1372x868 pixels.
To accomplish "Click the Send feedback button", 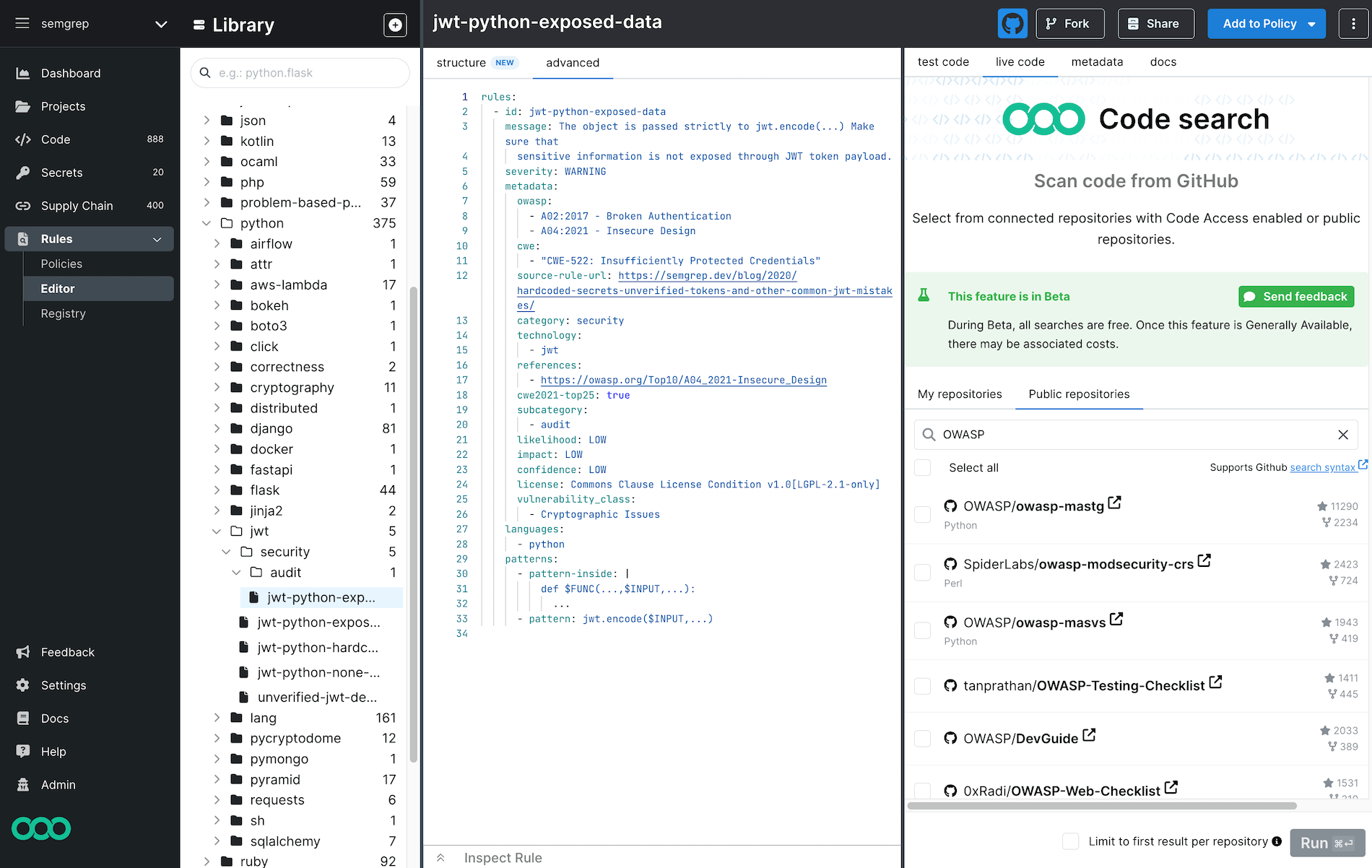I will click(1295, 296).
